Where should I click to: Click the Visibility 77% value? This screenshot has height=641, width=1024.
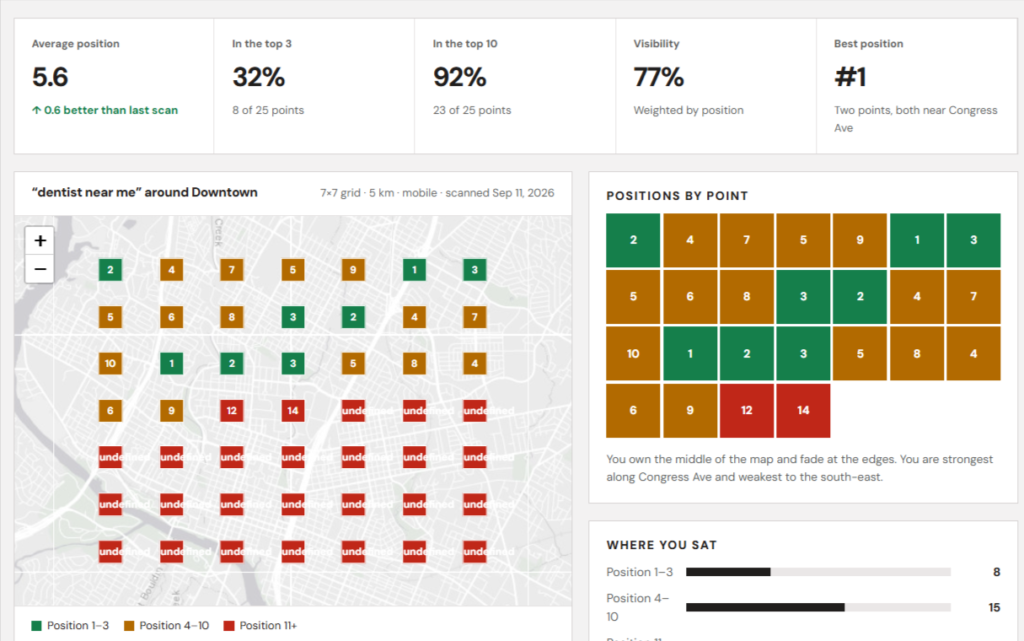(x=659, y=77)
